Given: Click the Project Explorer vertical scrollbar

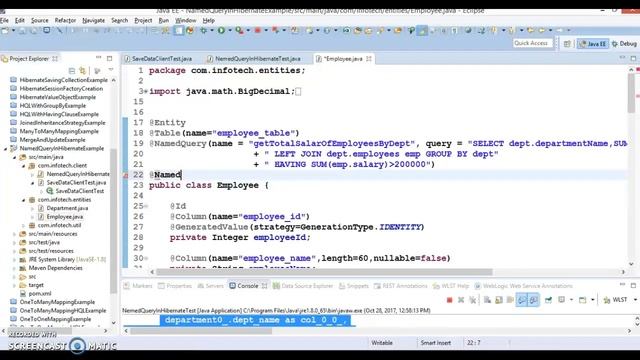Looking at the screenshot, I should 113,220.
